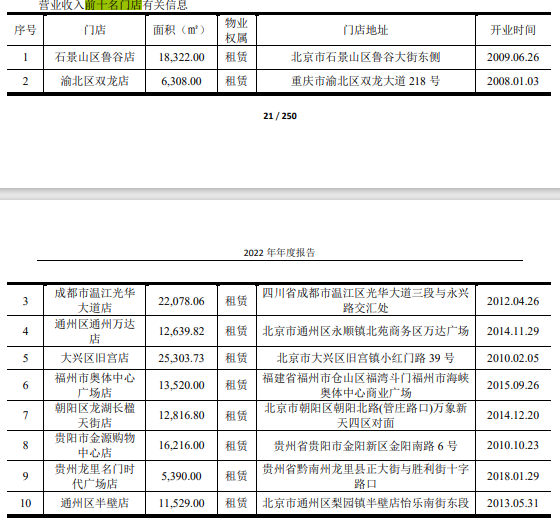560x523 pixels.
Task: Click the address 北京市通州区永顺镇北苑商务区万达广场
Action: tap(366, 331)
